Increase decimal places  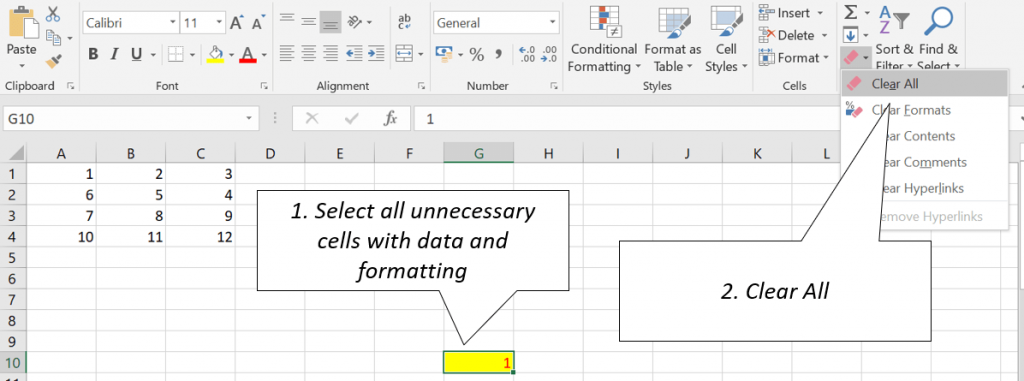tap(526, 54)
